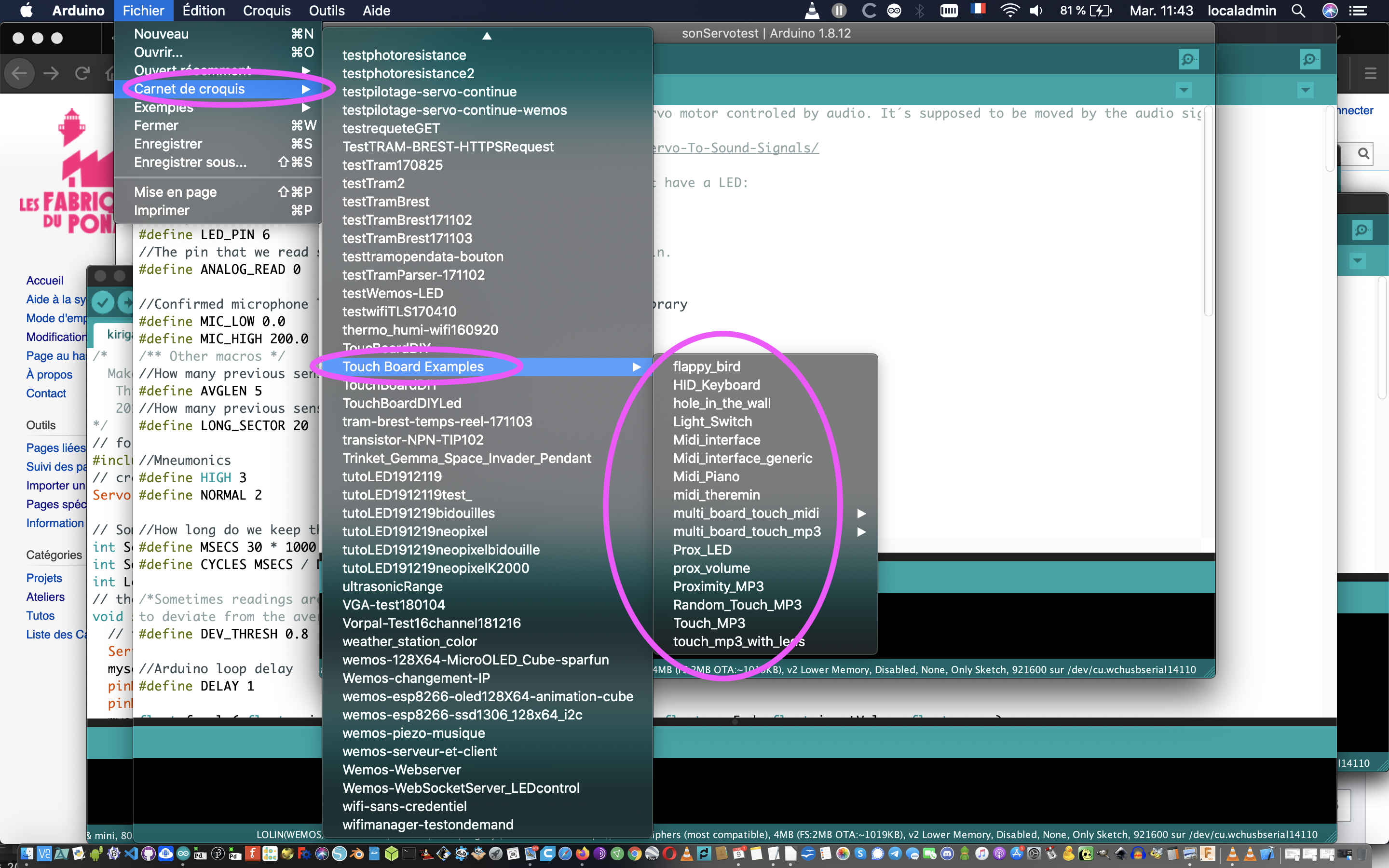Open Finder from the Dock
Image resolution: width=1389 pixels, height=868 pixels.
pos(27,854)
